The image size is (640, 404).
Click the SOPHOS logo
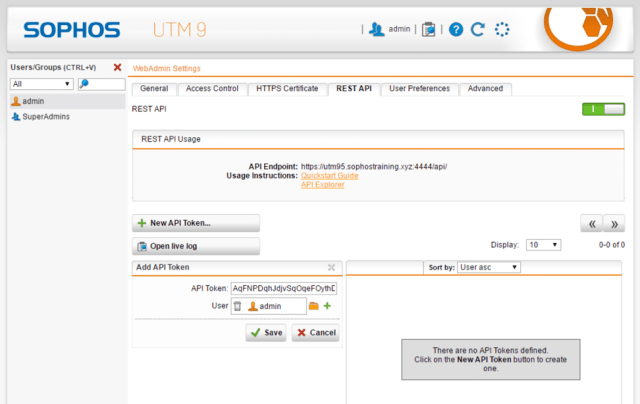coord(72,30)
